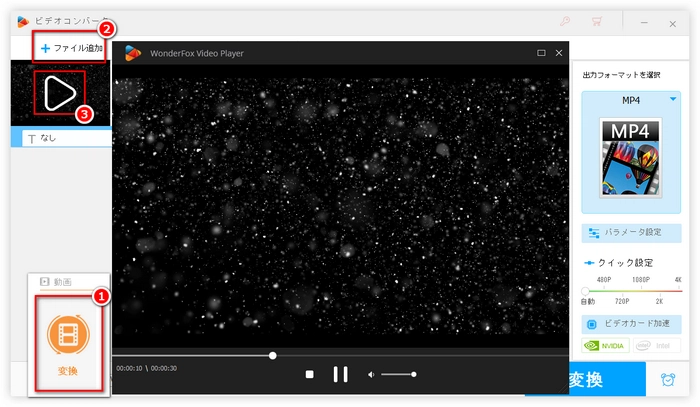Viewport: 700px width, 407px height.
Task: Open the alarm clock scheduler icon
Action: coord(665,380)
